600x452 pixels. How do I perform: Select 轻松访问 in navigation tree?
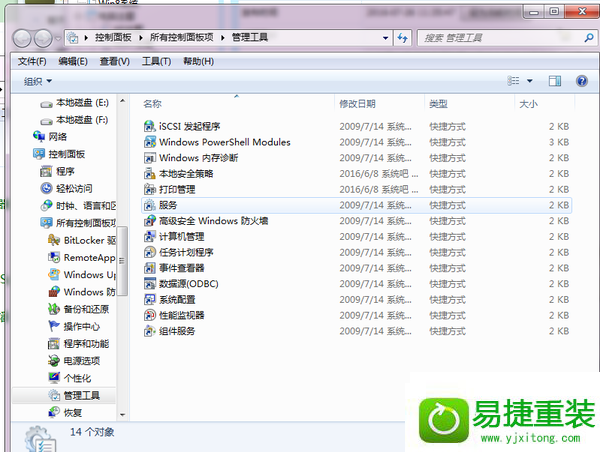[x=74, y=188]
